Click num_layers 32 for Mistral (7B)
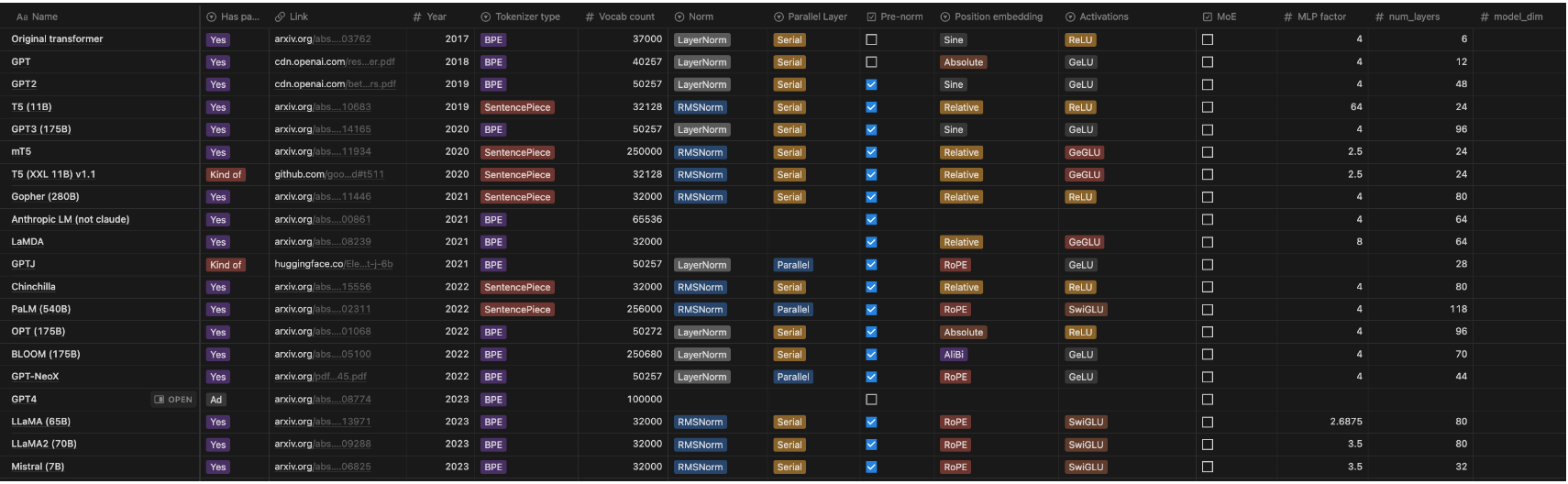1568x484 pixels. coord(1462,467)
